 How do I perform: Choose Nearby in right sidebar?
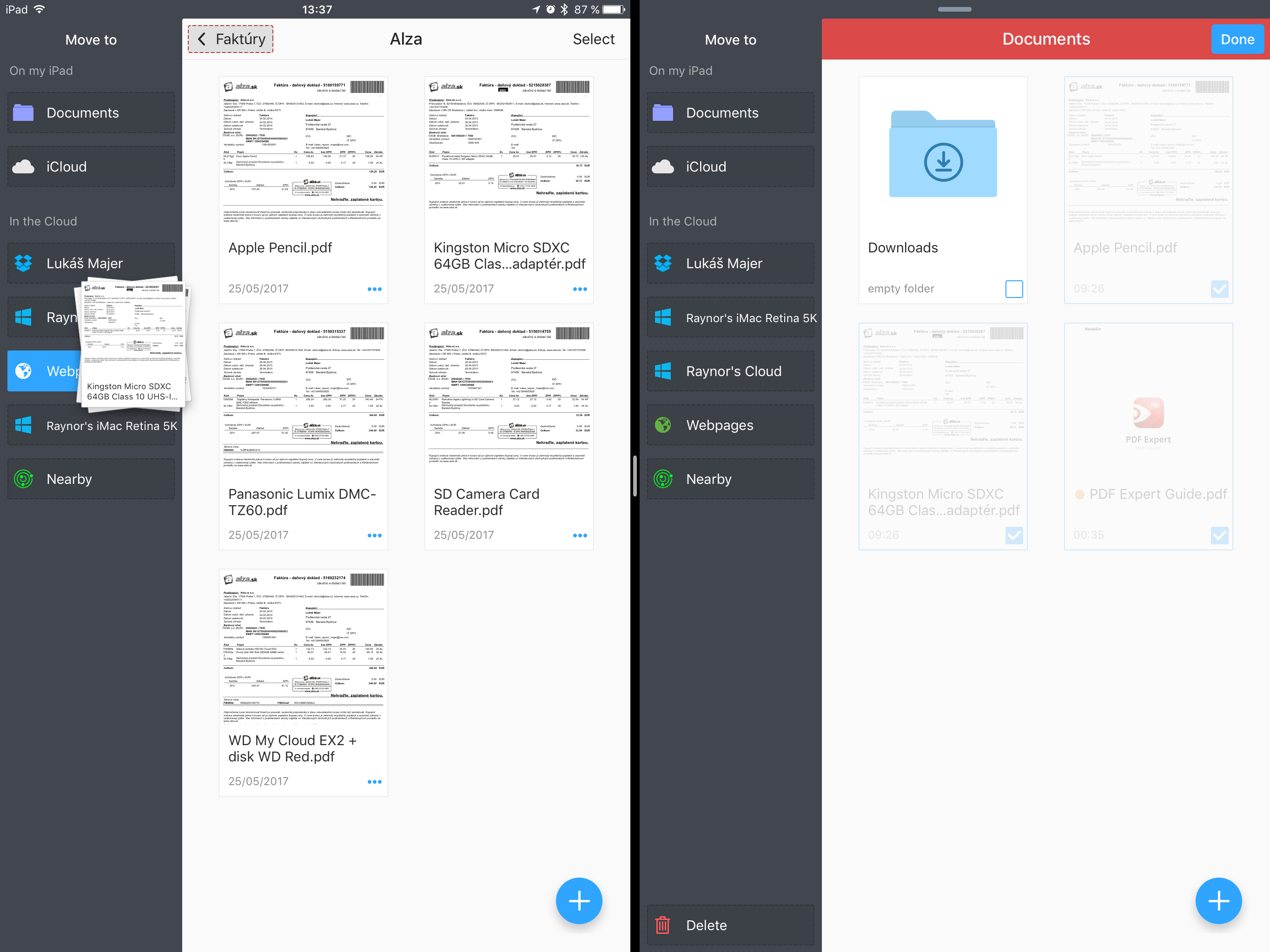pyautogui.click(x=730, y=479)
